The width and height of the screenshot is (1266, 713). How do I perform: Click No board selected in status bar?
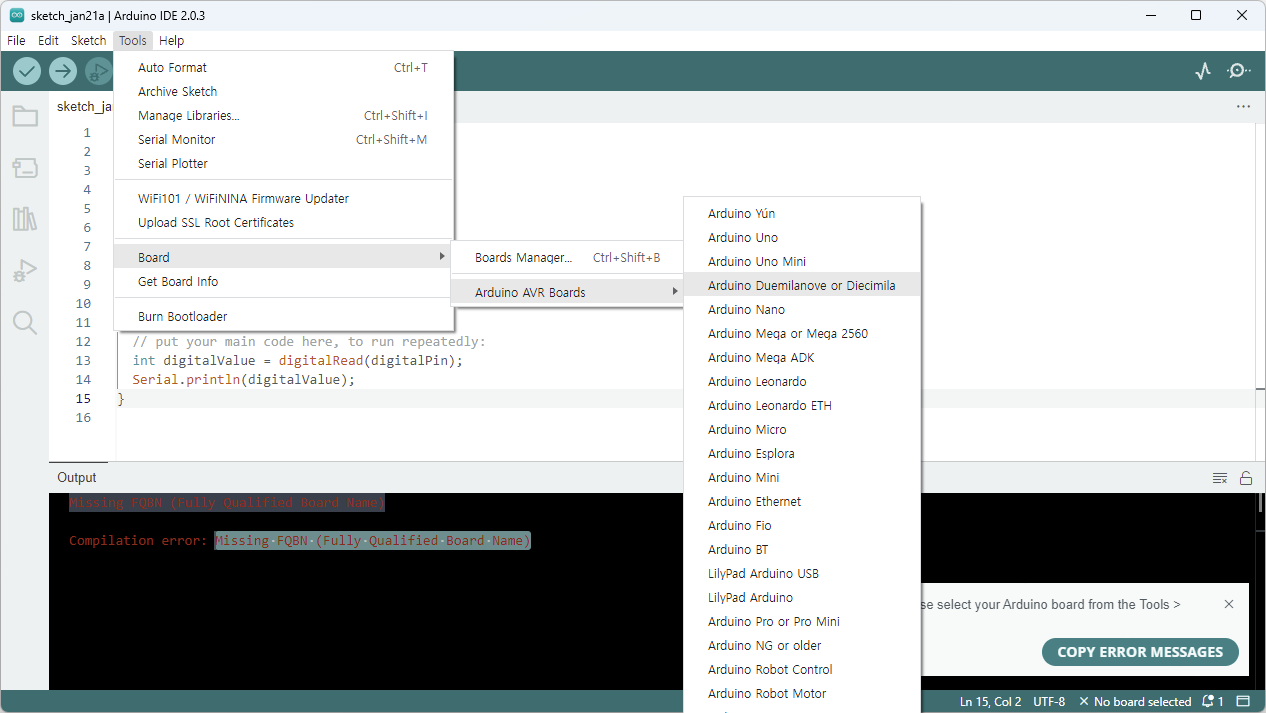point(1135,701)
